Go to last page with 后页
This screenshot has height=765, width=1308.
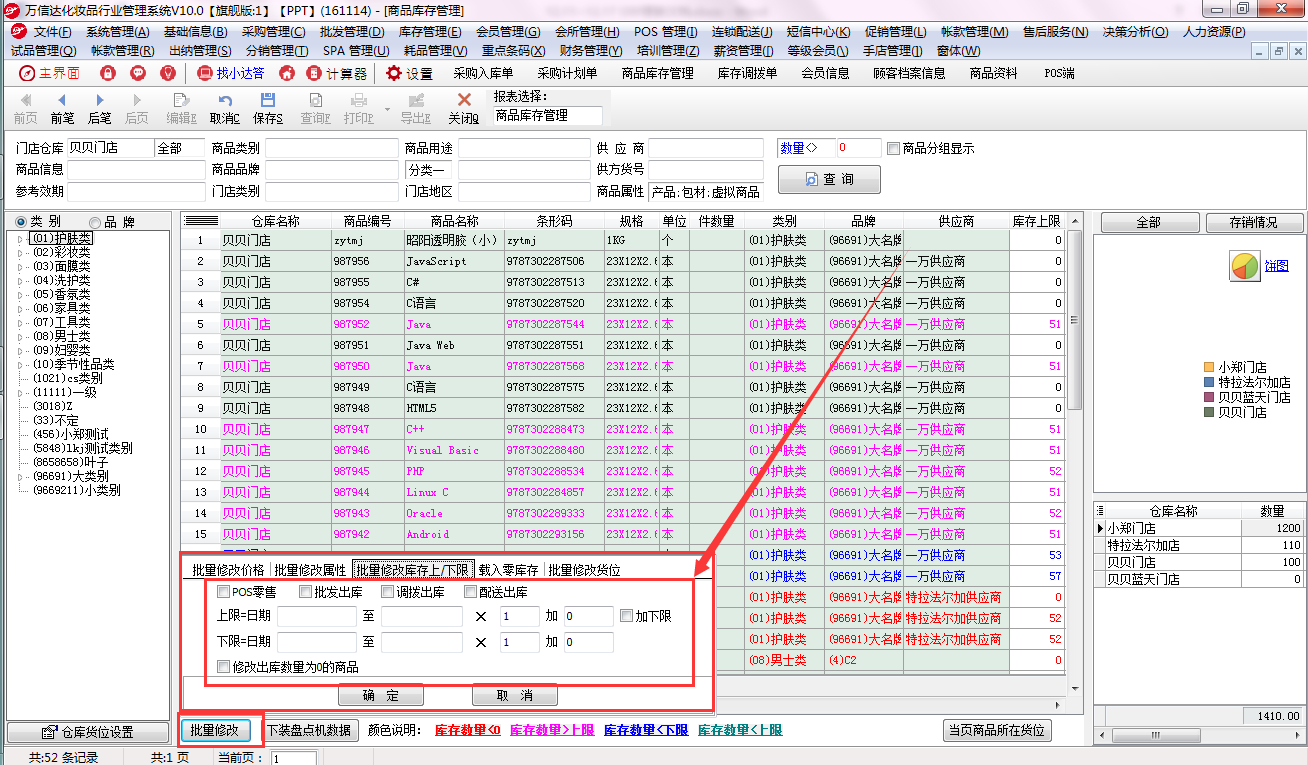[136, 109]
